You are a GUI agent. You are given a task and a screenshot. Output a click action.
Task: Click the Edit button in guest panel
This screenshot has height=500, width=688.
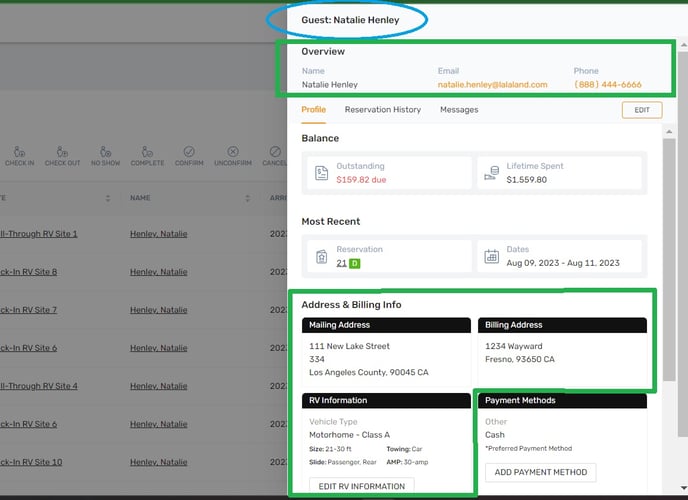pyautogui.click(x=641, y=111)
